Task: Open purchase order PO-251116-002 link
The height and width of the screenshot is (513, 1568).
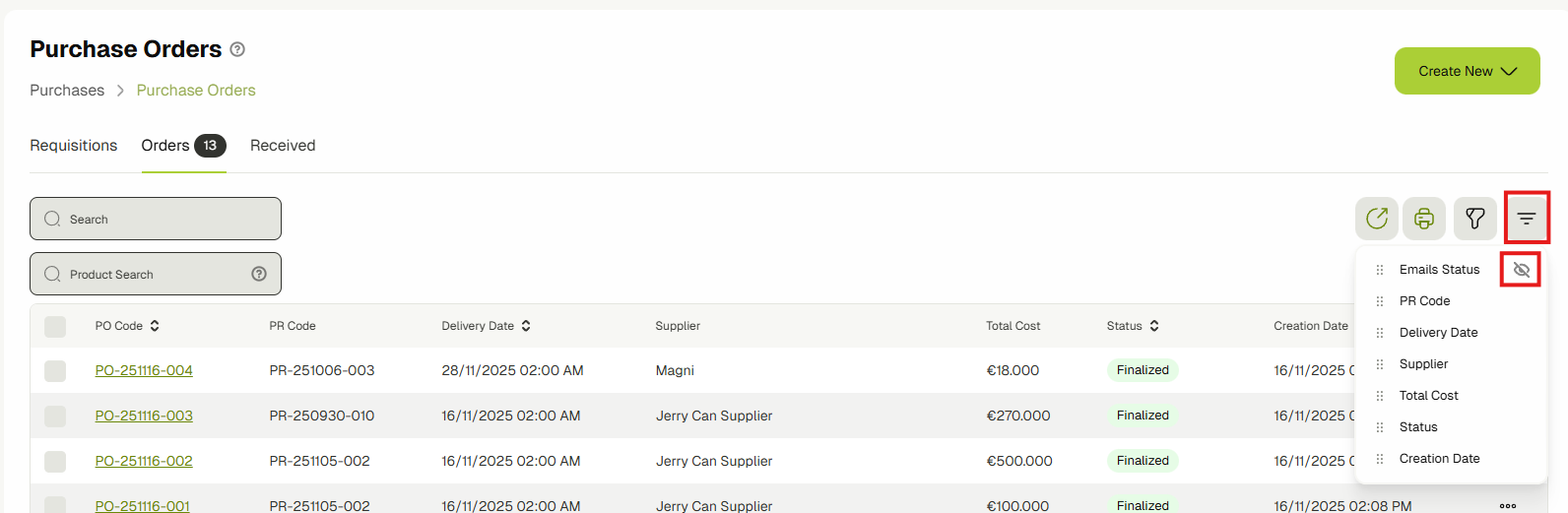Action: pos(144,461)
